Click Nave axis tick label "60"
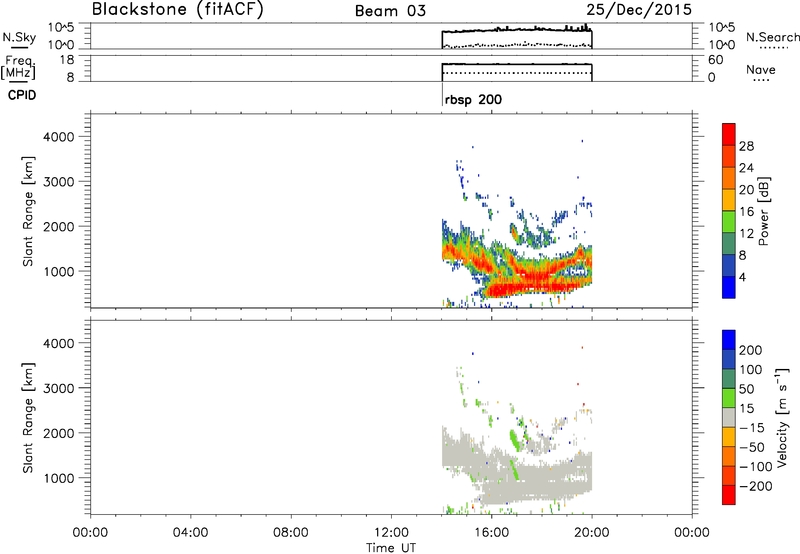The image size is (800, 554). 716,60
